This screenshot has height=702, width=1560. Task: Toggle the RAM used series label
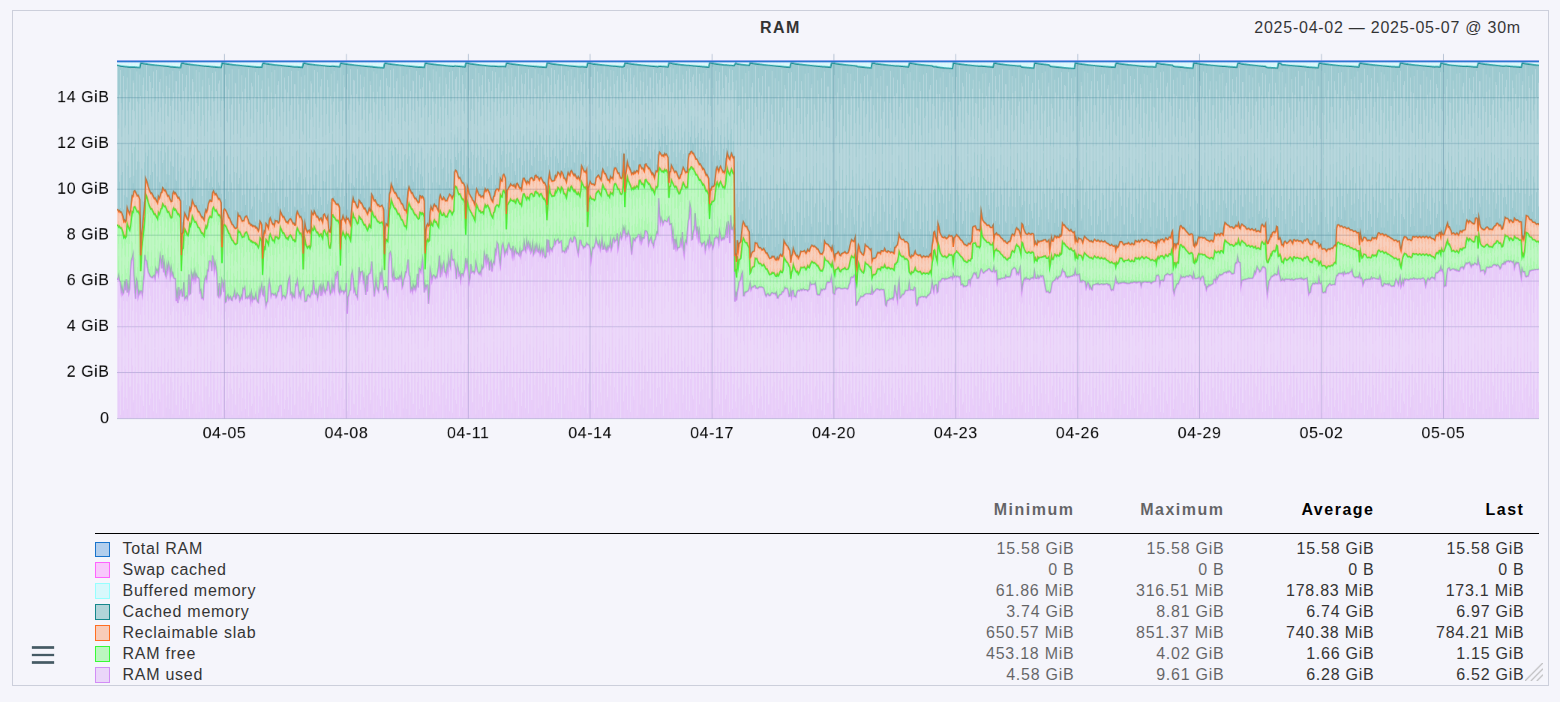[162, 675]
